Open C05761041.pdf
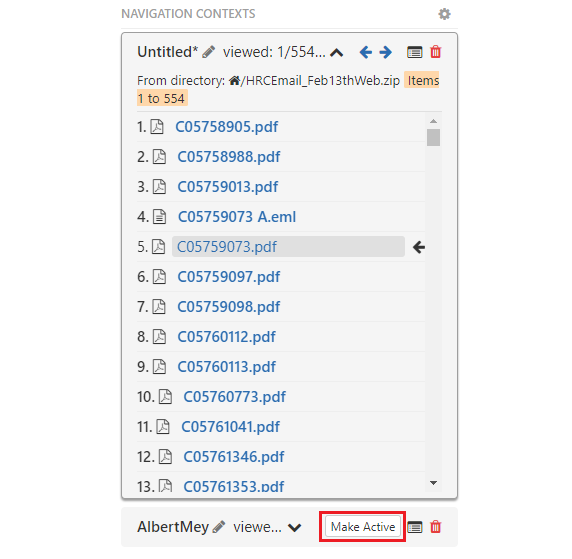Image resolution: width=572 pixels, height=559 pixels. tap(231, 427)
